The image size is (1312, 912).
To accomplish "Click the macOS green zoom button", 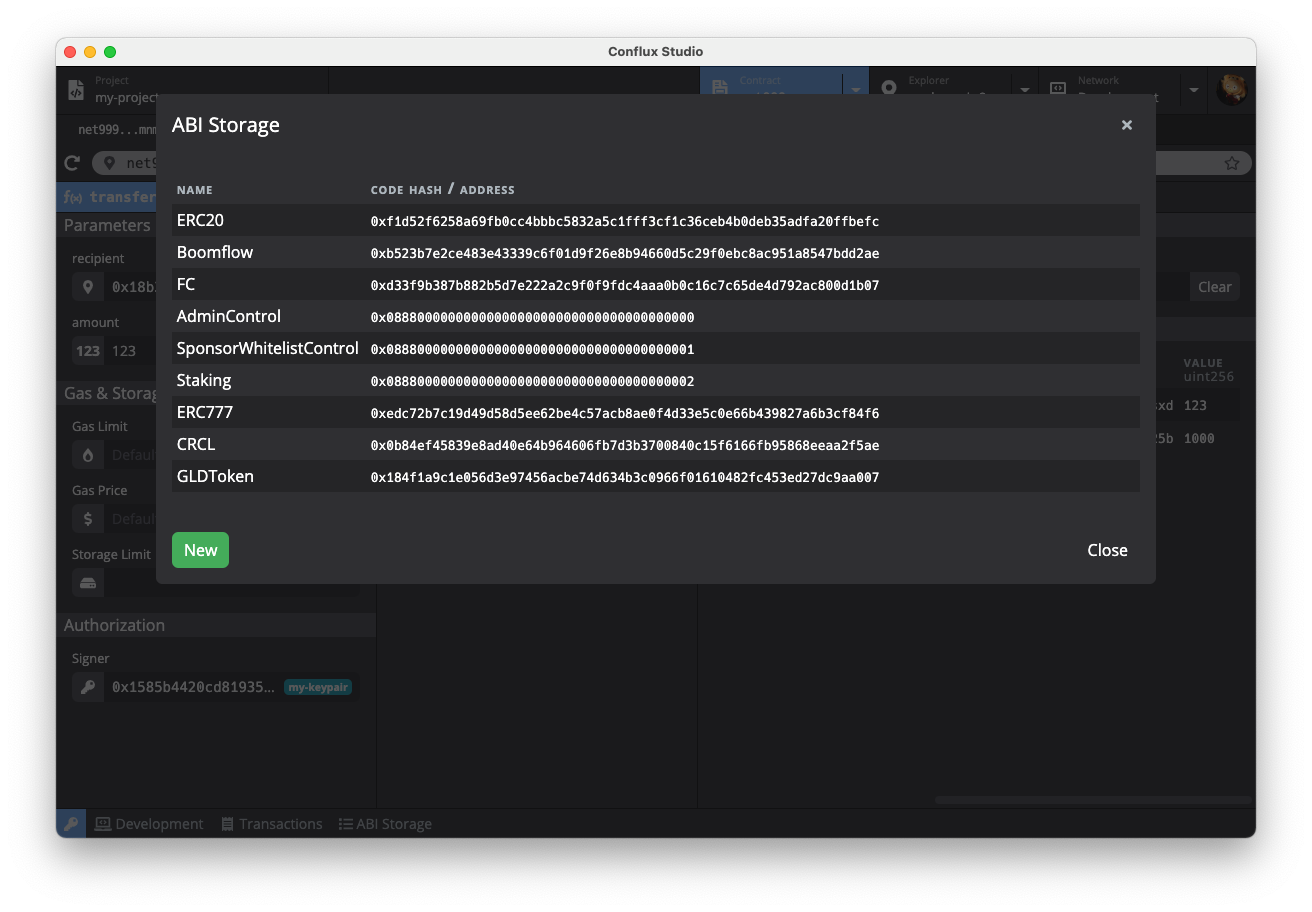I will click(x=110, y=52).
